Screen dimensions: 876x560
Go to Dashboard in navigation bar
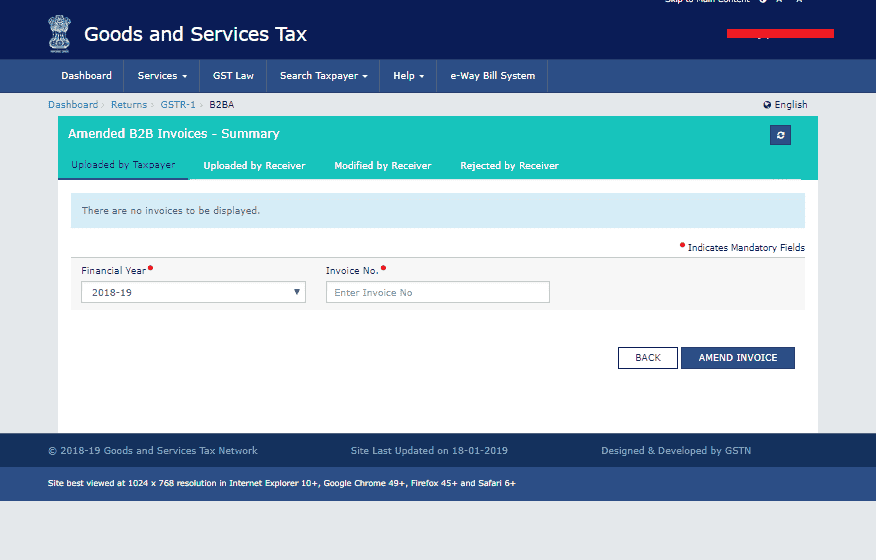tap(86, 76)
